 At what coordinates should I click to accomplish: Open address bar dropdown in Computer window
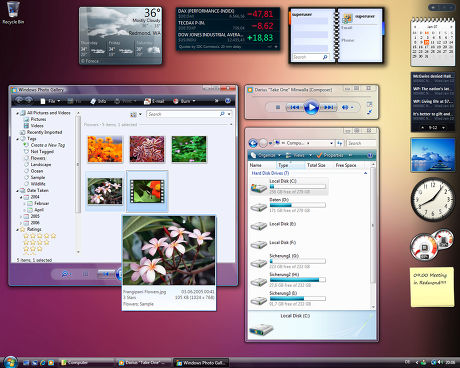click(x=331, y=143)
